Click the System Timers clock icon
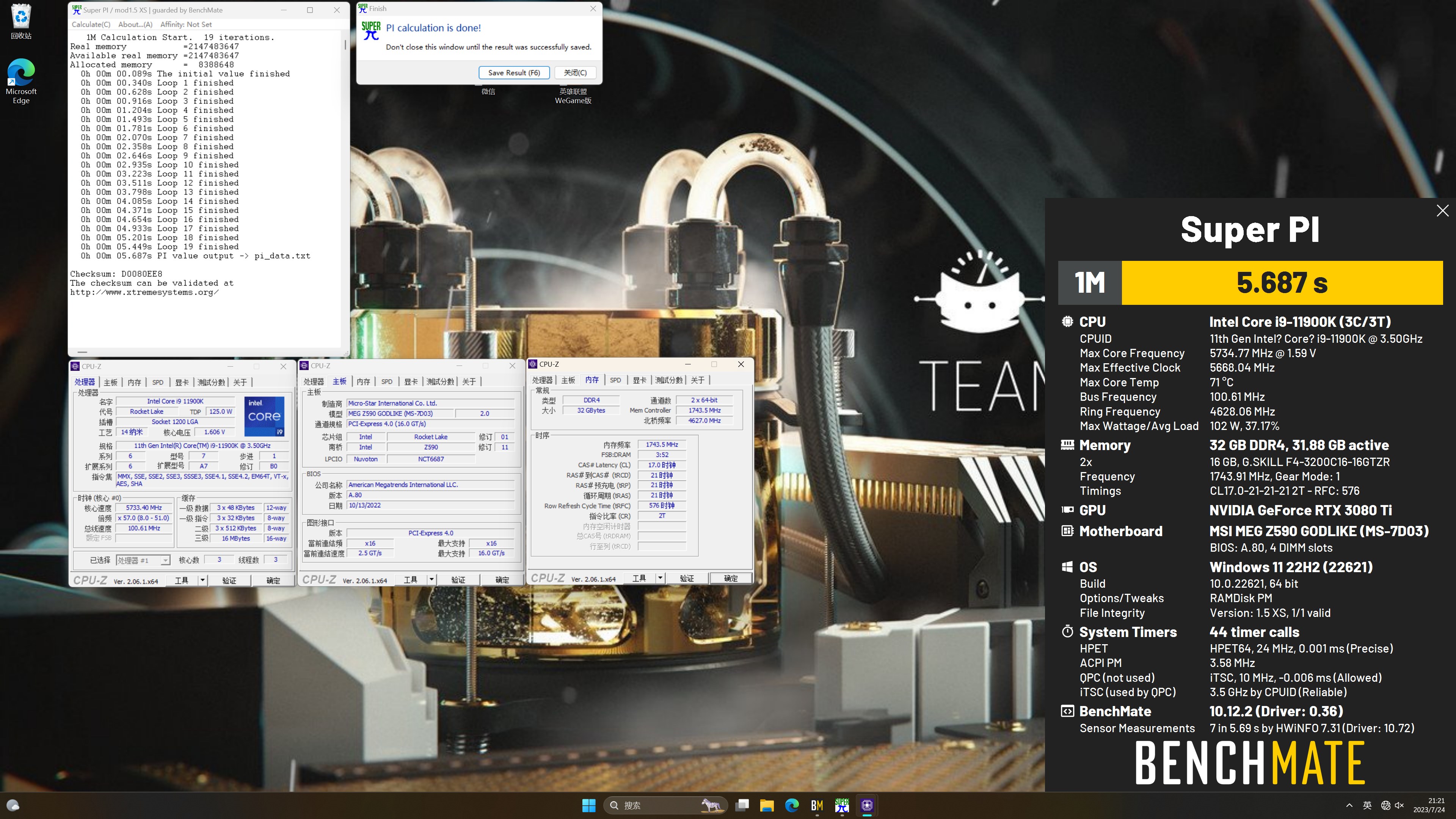The width and height of the screenshot is (1456, 819). coord(1067,631)
